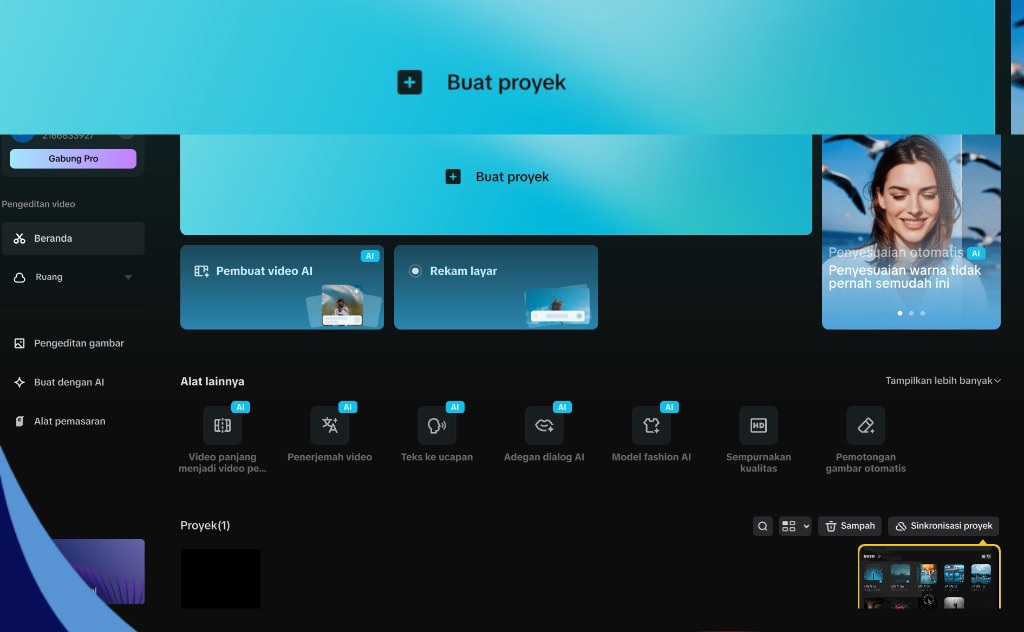
Task: Click the project search magnifier icon
Action: (763, 526)
